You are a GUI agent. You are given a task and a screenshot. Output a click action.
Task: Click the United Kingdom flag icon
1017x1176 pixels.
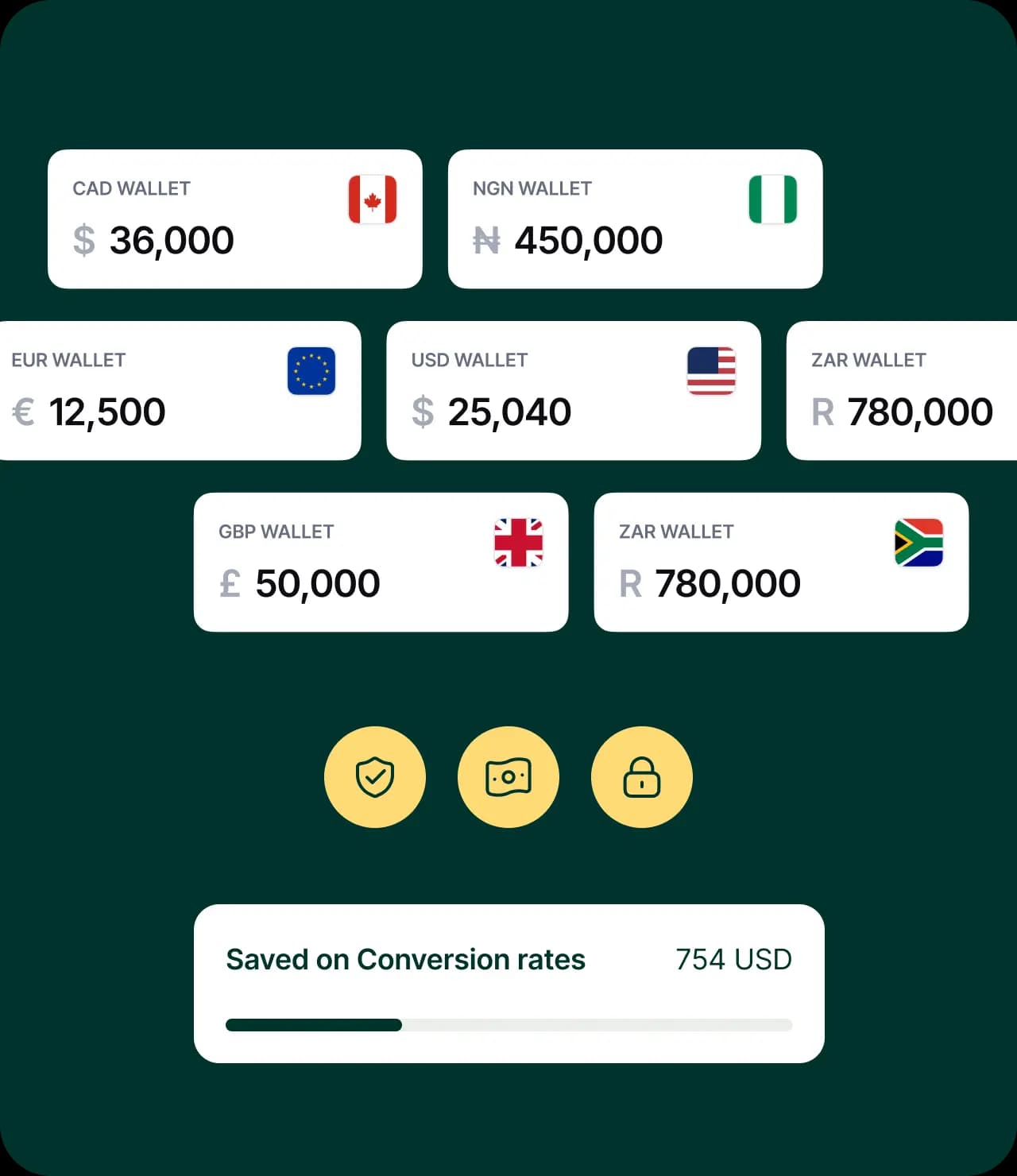tap(518, 543)
